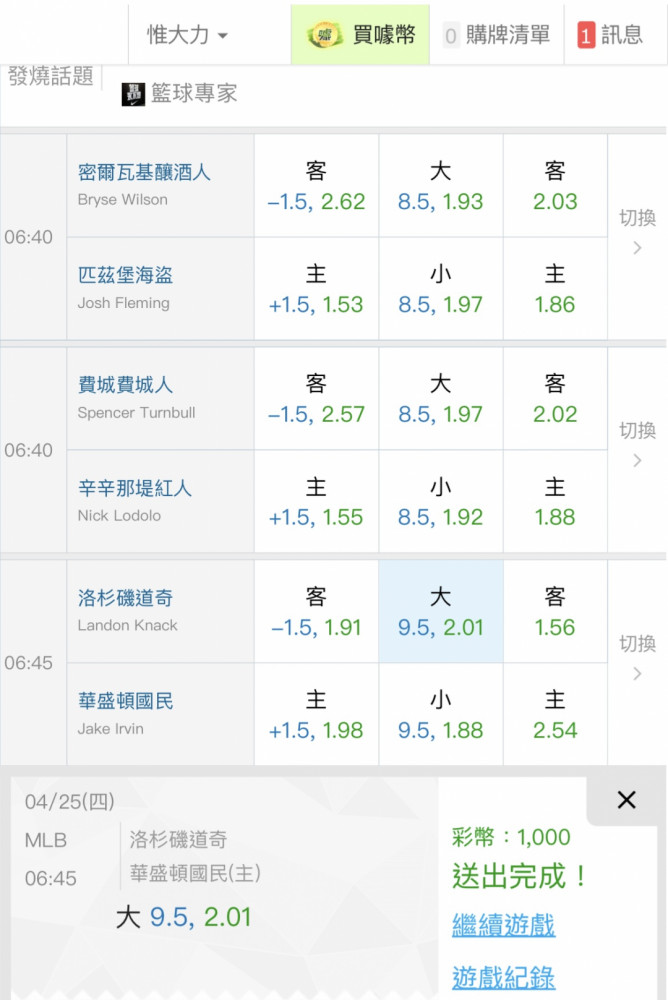Open the 遊戲紀錄 link
668x1000 pixels.
tap(503, 976)
